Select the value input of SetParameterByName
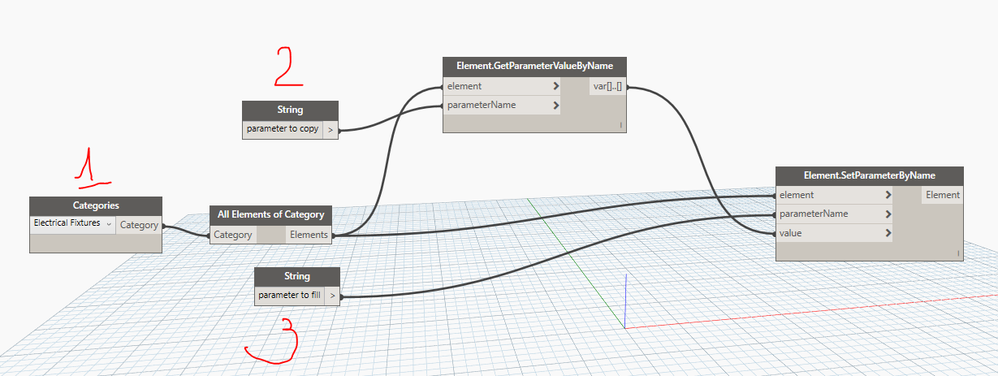 [x=834, y=233]
